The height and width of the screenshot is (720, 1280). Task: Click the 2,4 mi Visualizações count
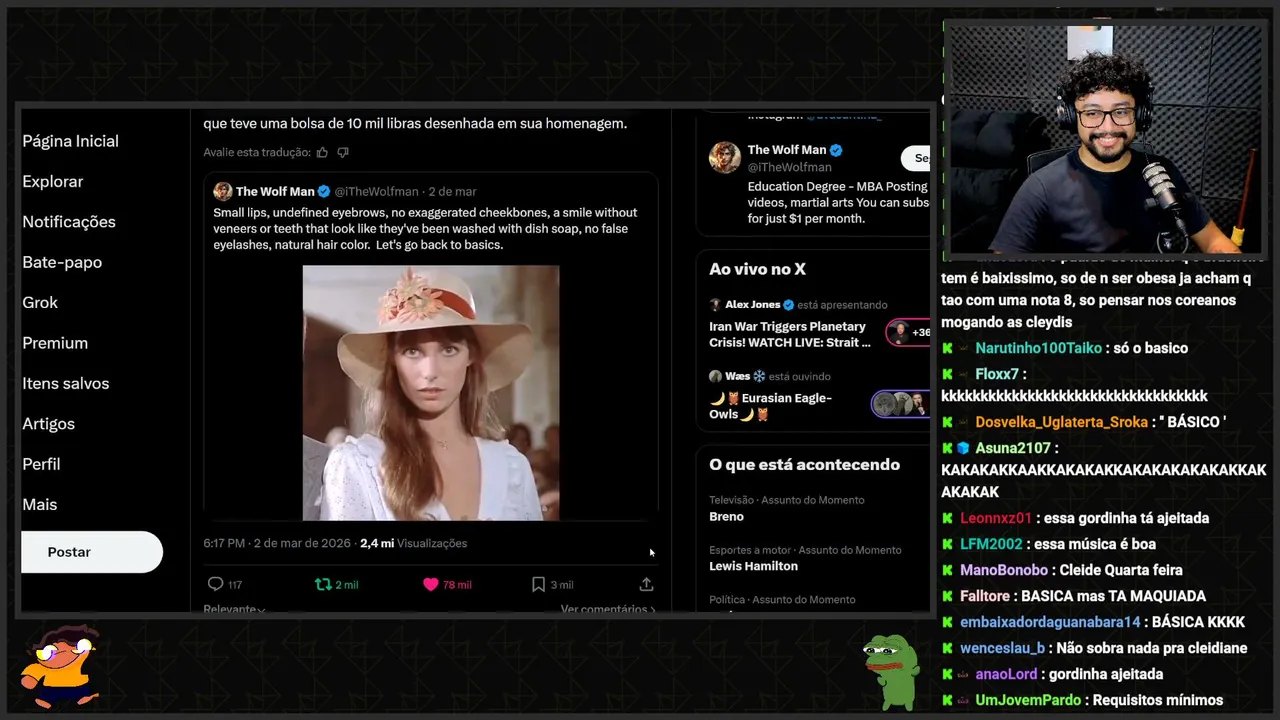[413, 543]
